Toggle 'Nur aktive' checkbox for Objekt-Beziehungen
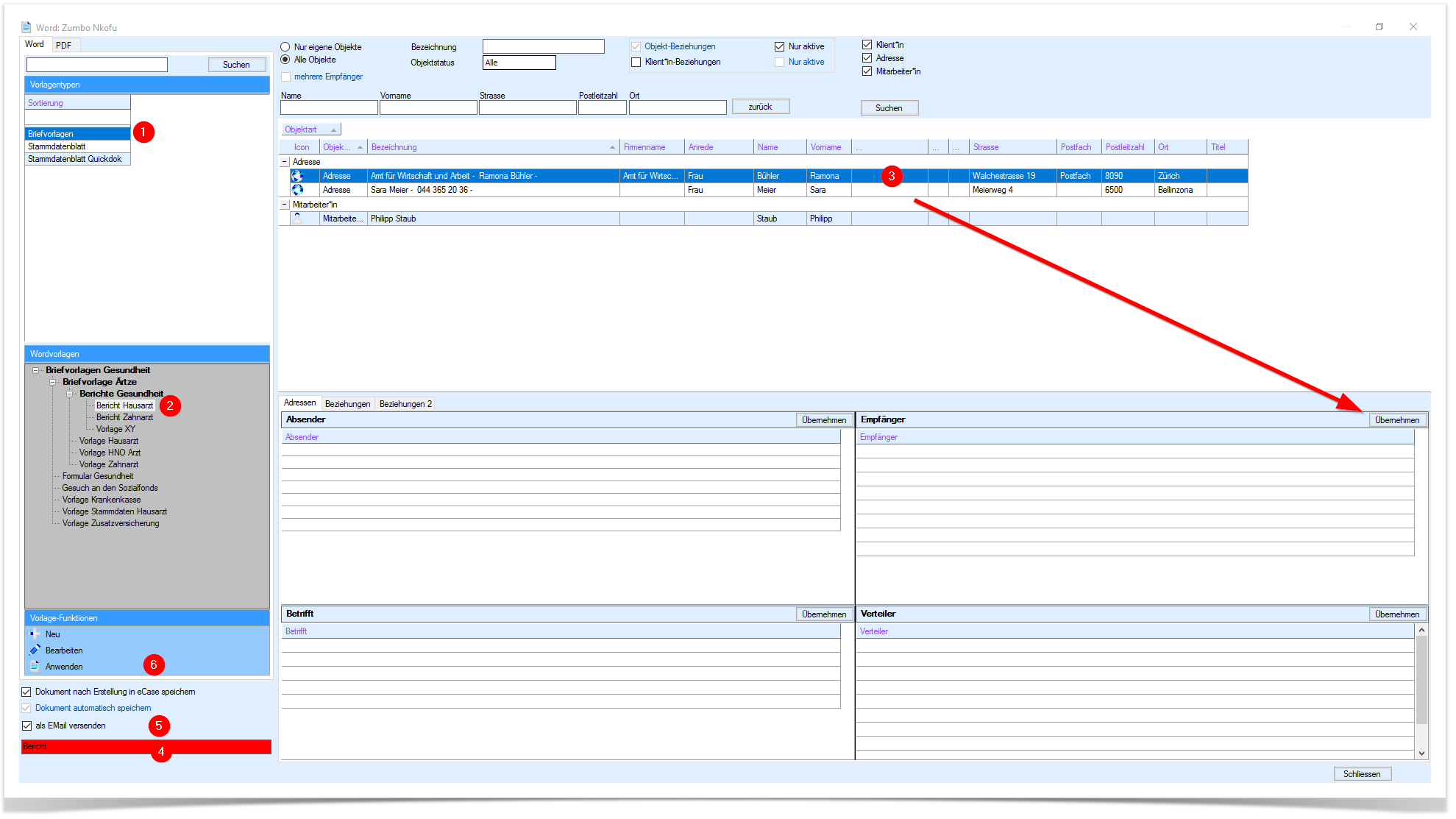 [780, 46]
